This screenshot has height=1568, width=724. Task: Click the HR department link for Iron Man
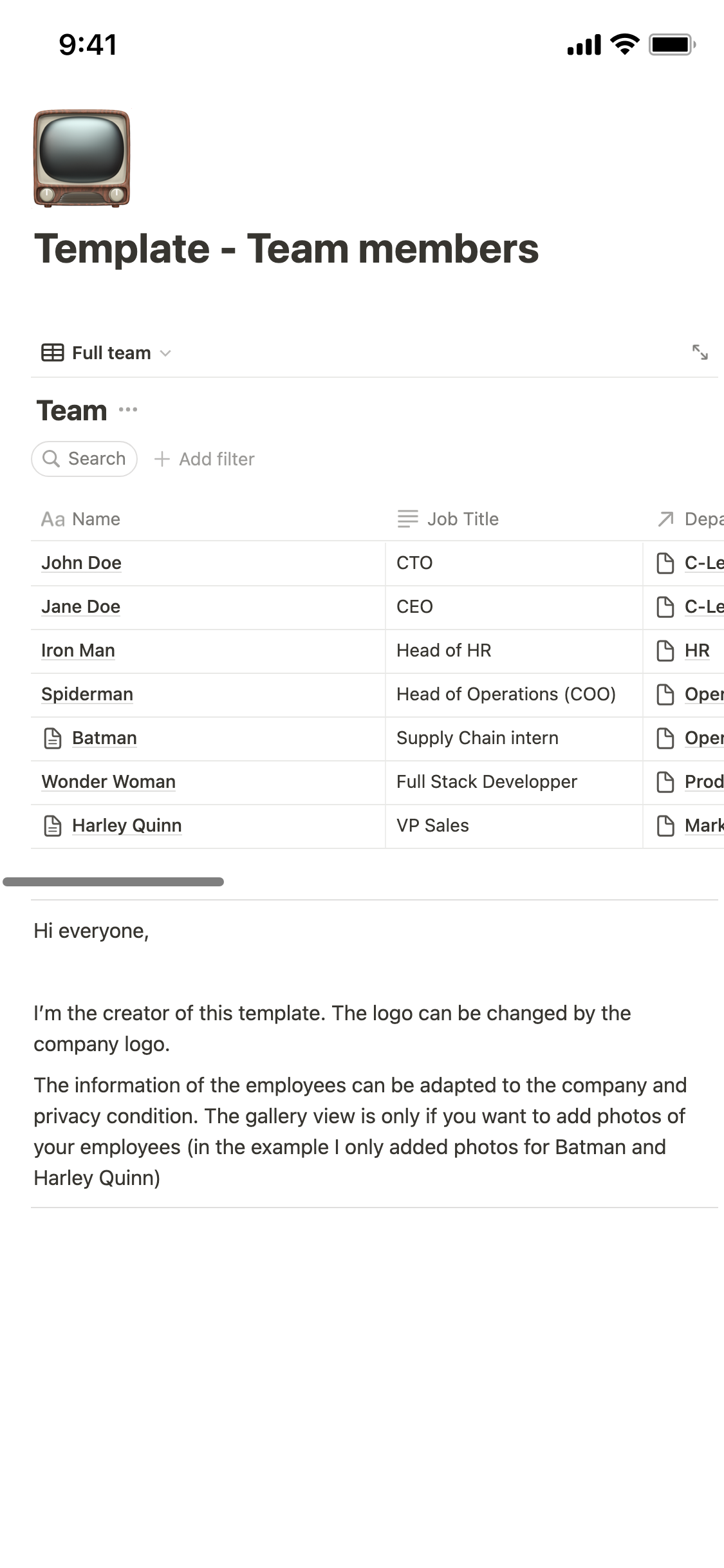click(x=697, y=651)
